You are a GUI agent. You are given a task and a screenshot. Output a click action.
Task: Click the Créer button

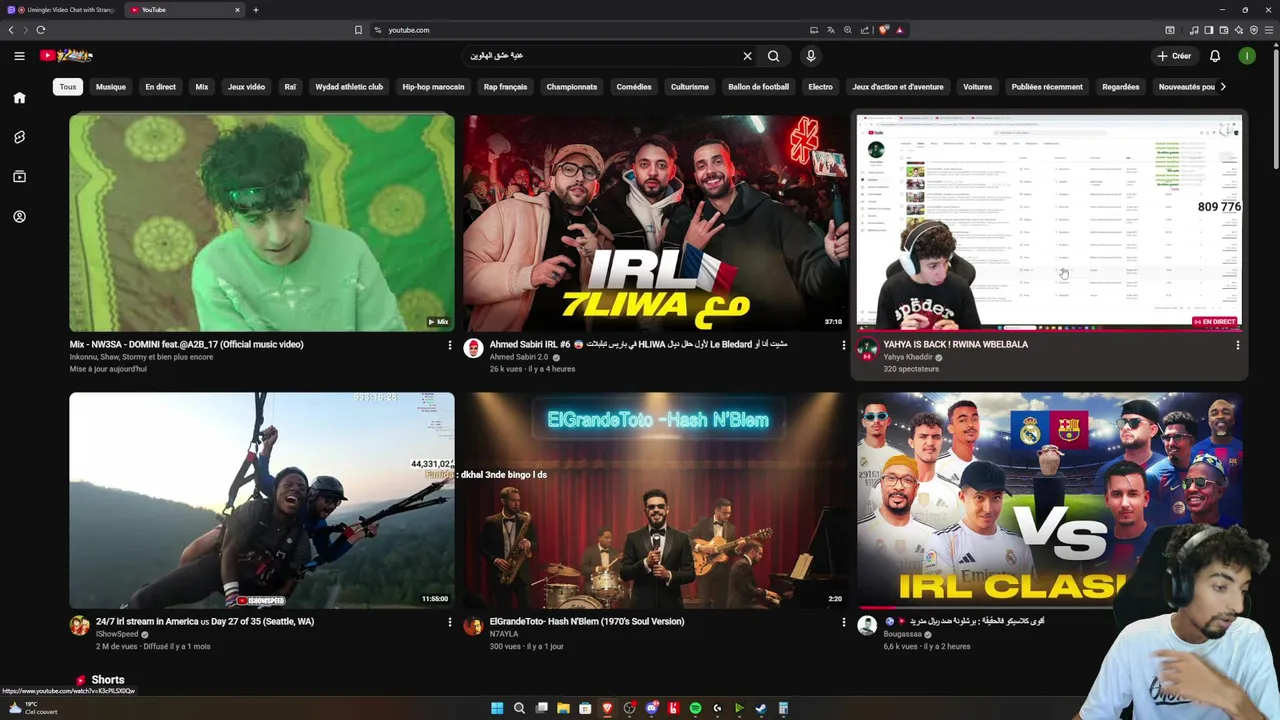(1174, 56)
